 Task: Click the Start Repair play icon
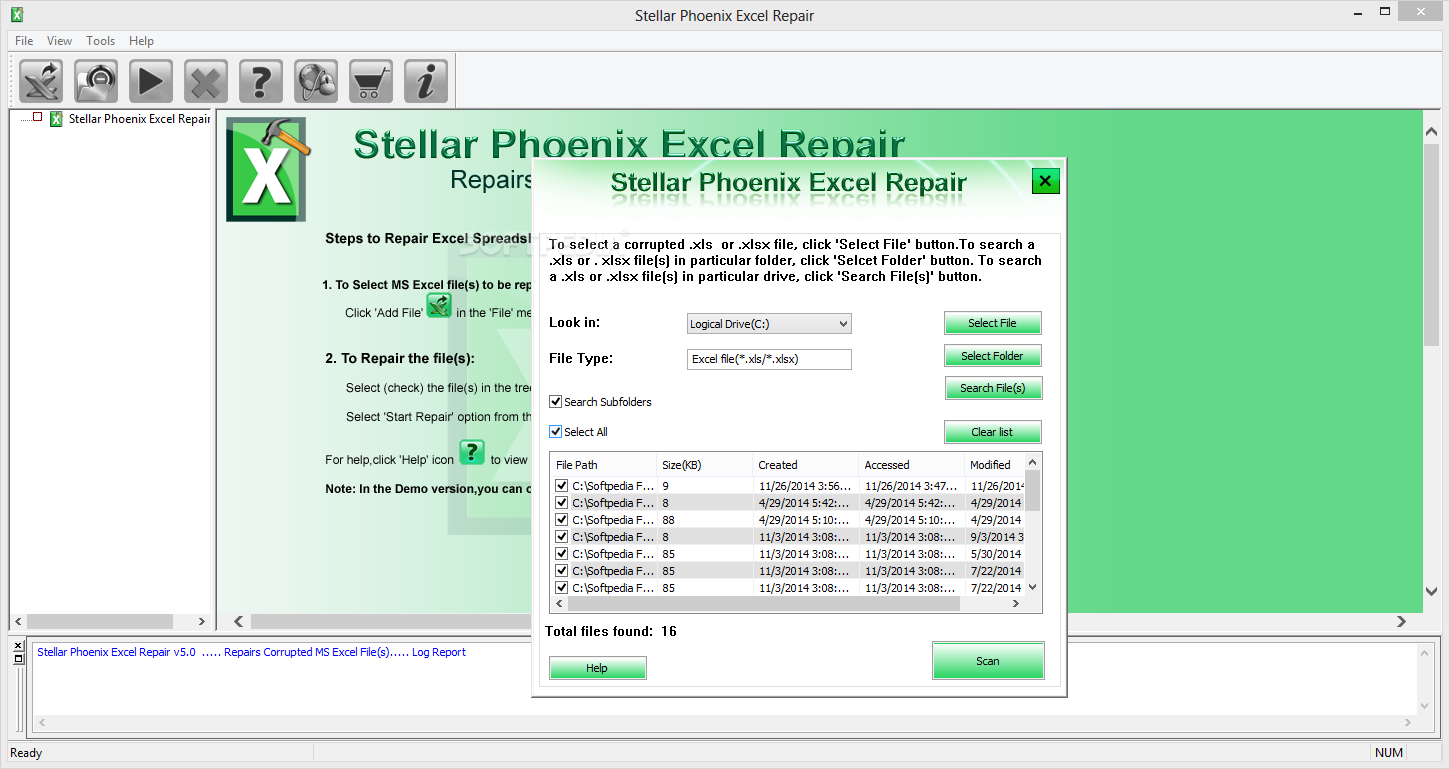[x=151, y=81]
